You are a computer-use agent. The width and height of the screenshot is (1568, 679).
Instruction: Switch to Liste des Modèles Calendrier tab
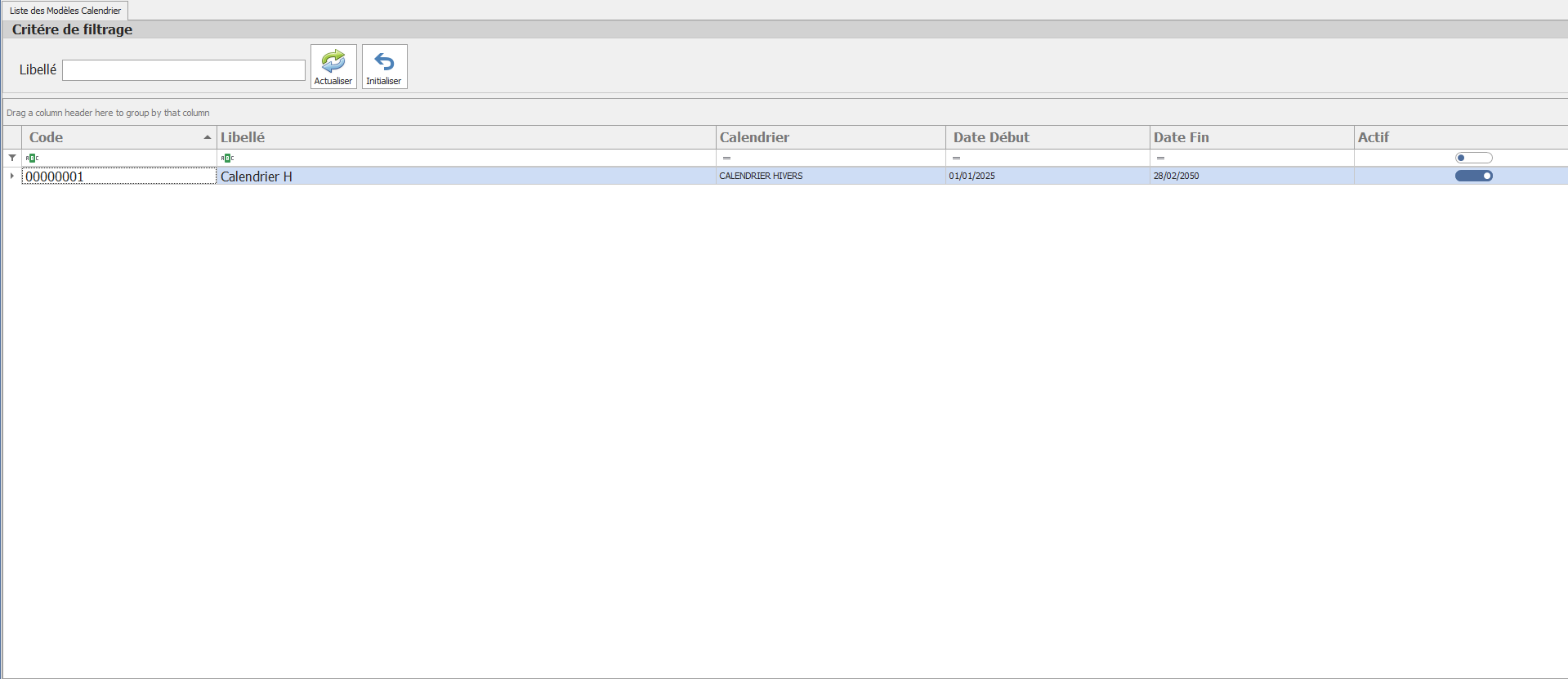(x=65, y=11)
